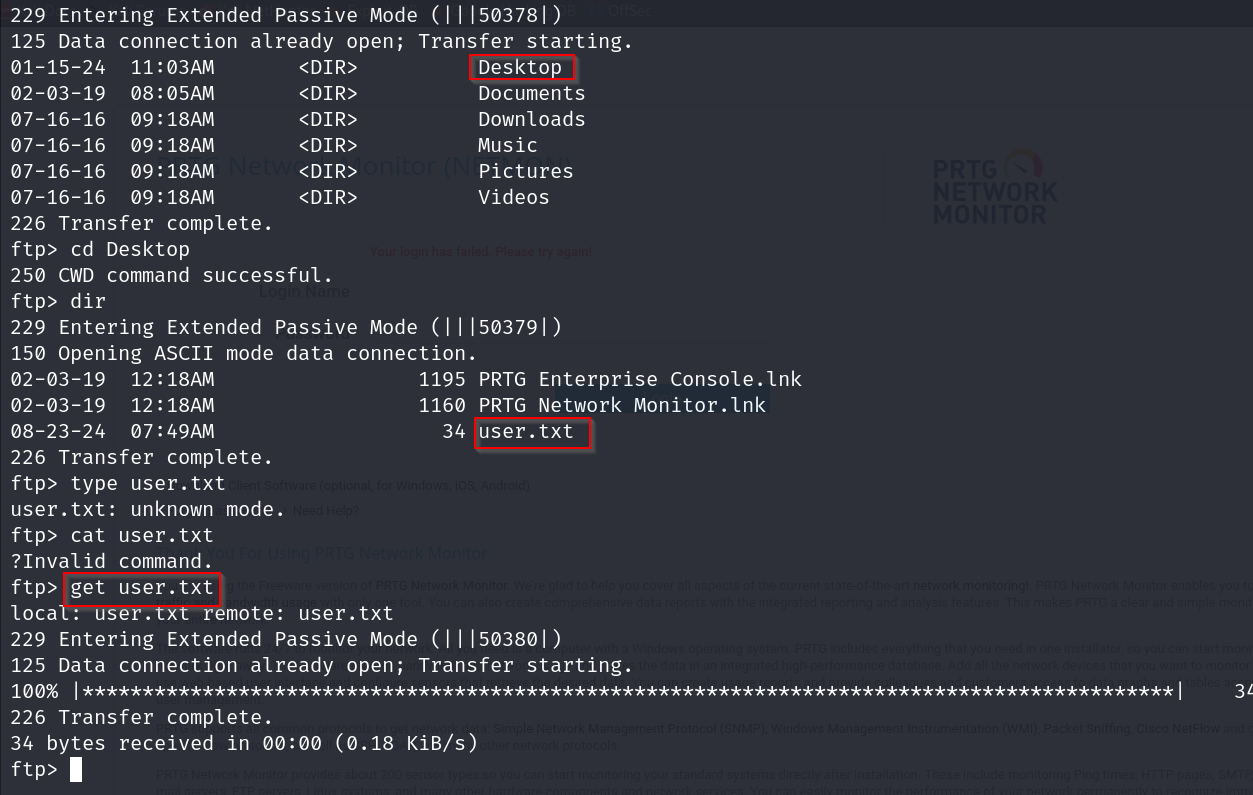
Task: Click the 'cat user.txt' command line
Action: pyautogui.click(x=142, y=535)
